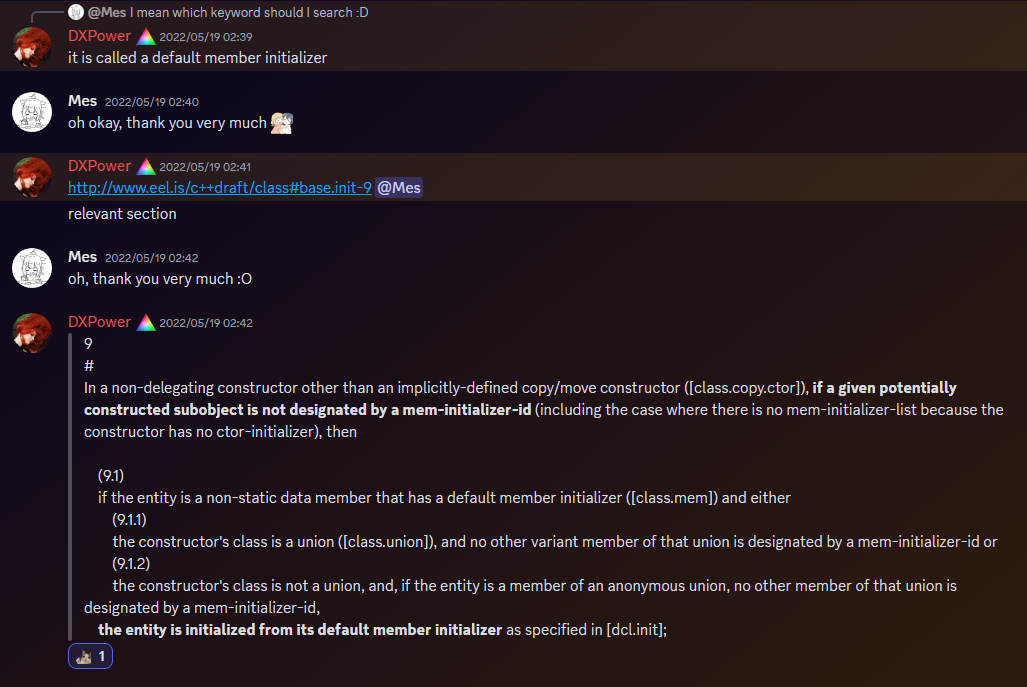
Task: Open DXPower's avatar on the 02:39 message
Action: coord(32,47)
